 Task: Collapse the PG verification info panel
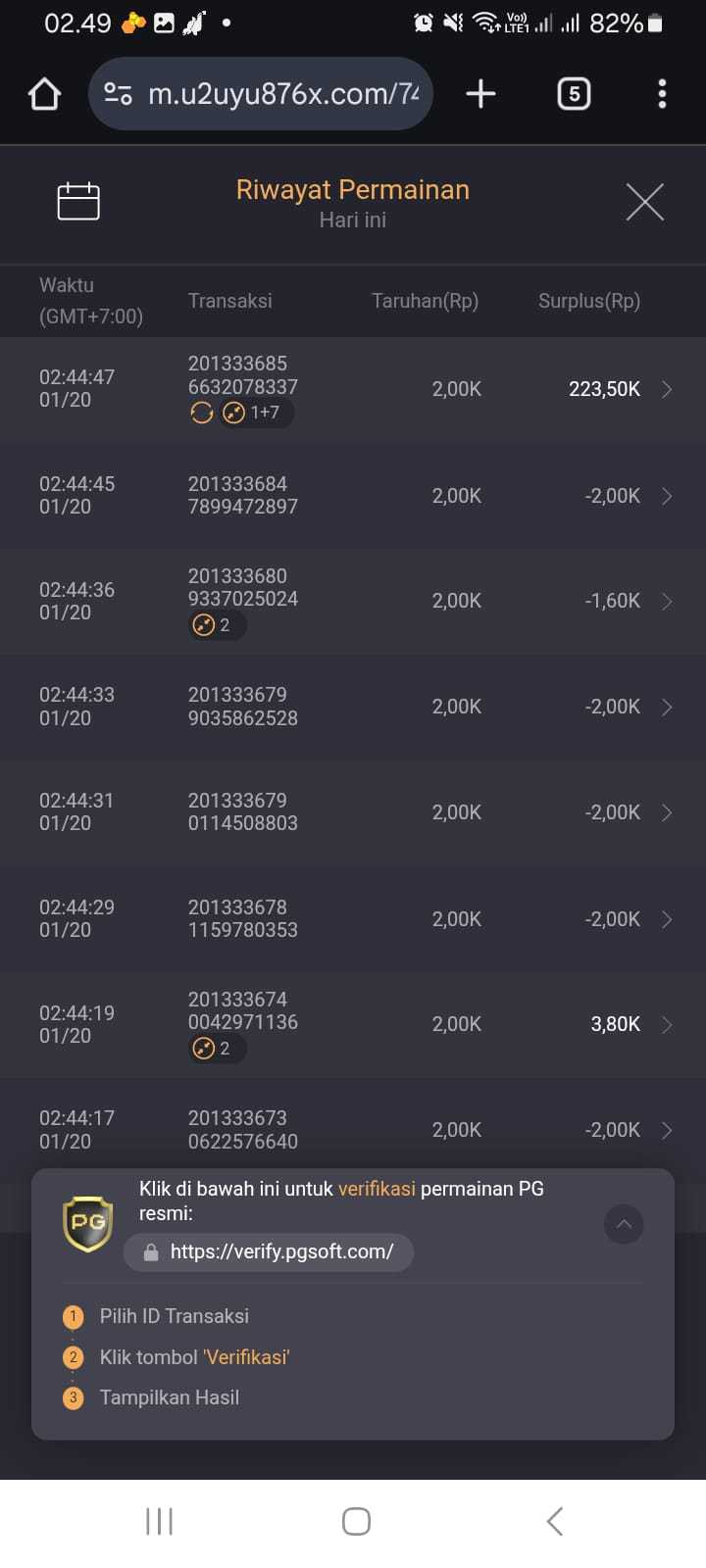[x=624, y=1224]
